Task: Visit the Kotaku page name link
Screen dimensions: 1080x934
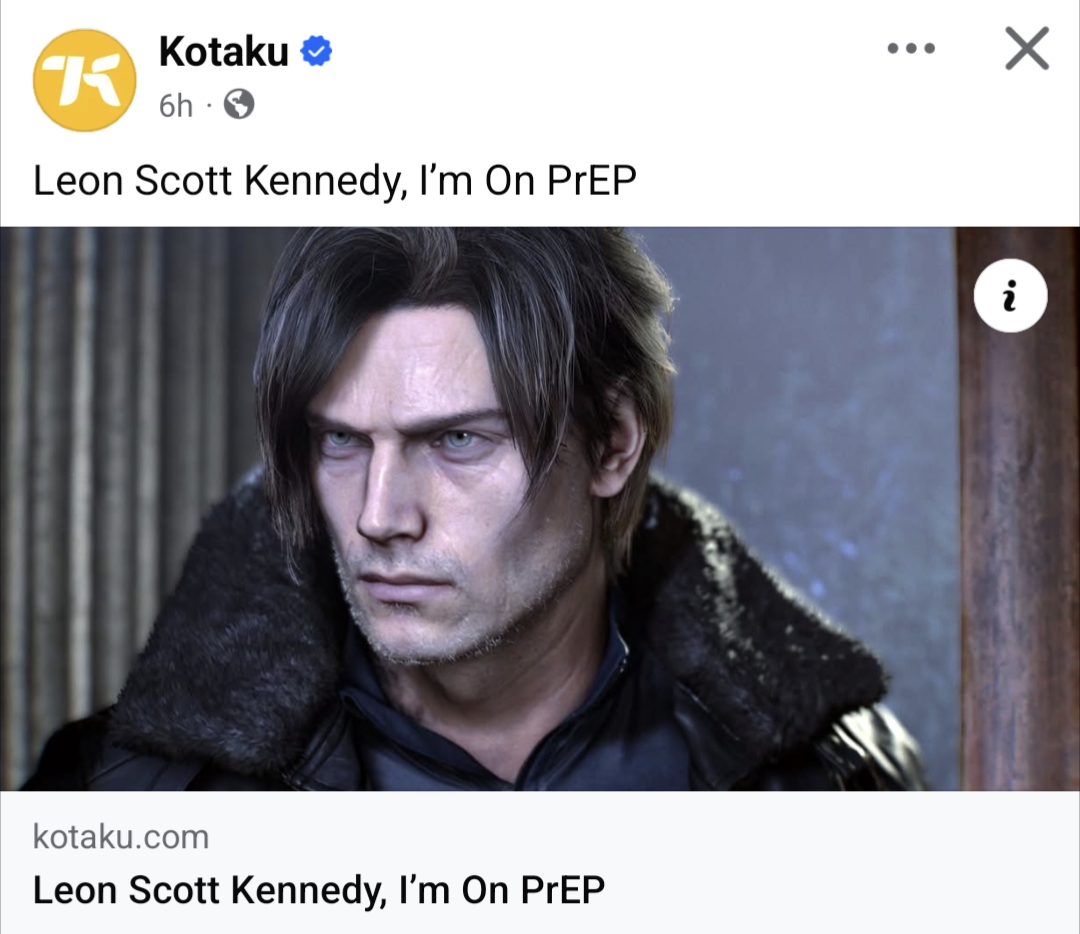Action: [223, 51]
